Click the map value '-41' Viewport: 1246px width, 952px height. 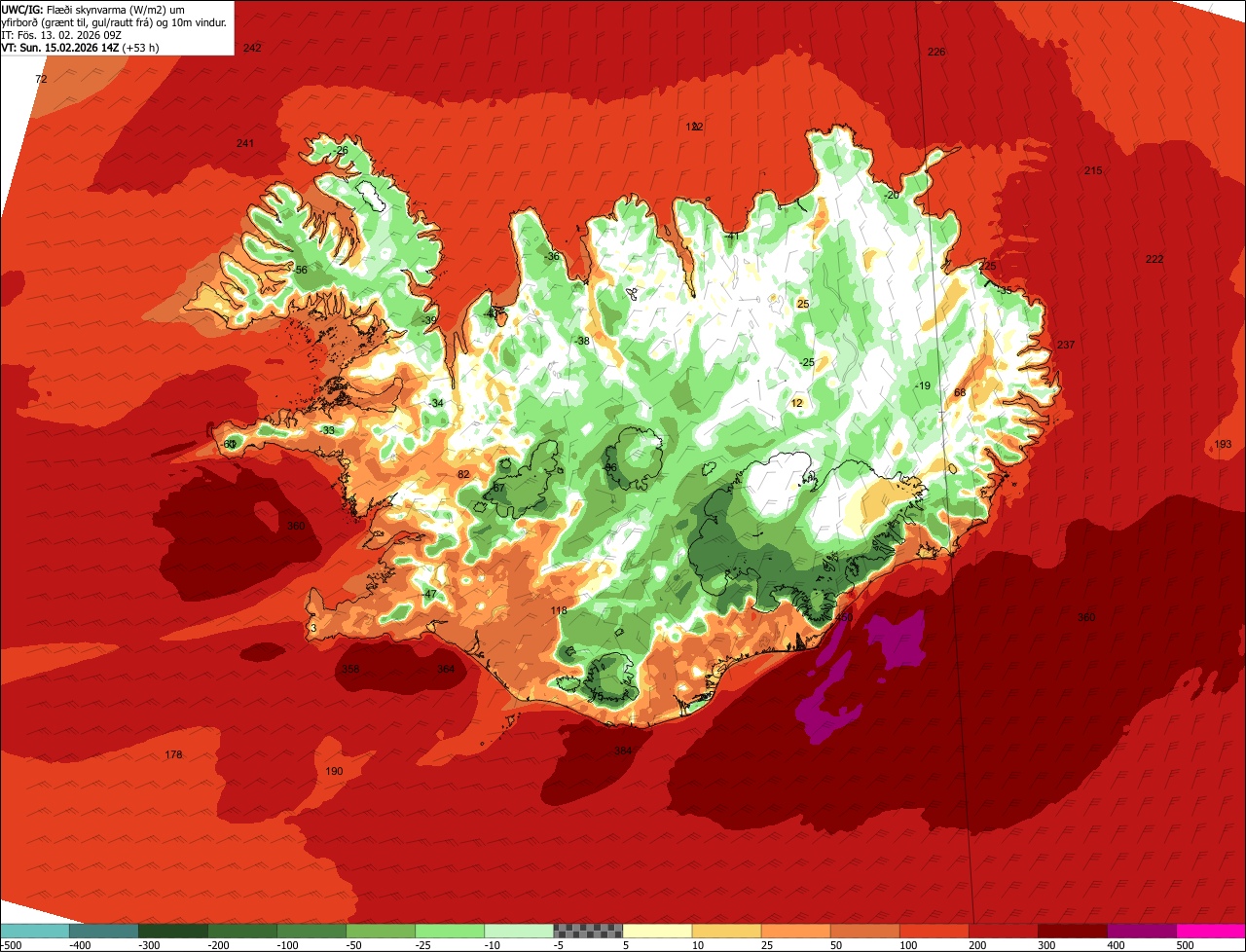(x=732, y=236)
